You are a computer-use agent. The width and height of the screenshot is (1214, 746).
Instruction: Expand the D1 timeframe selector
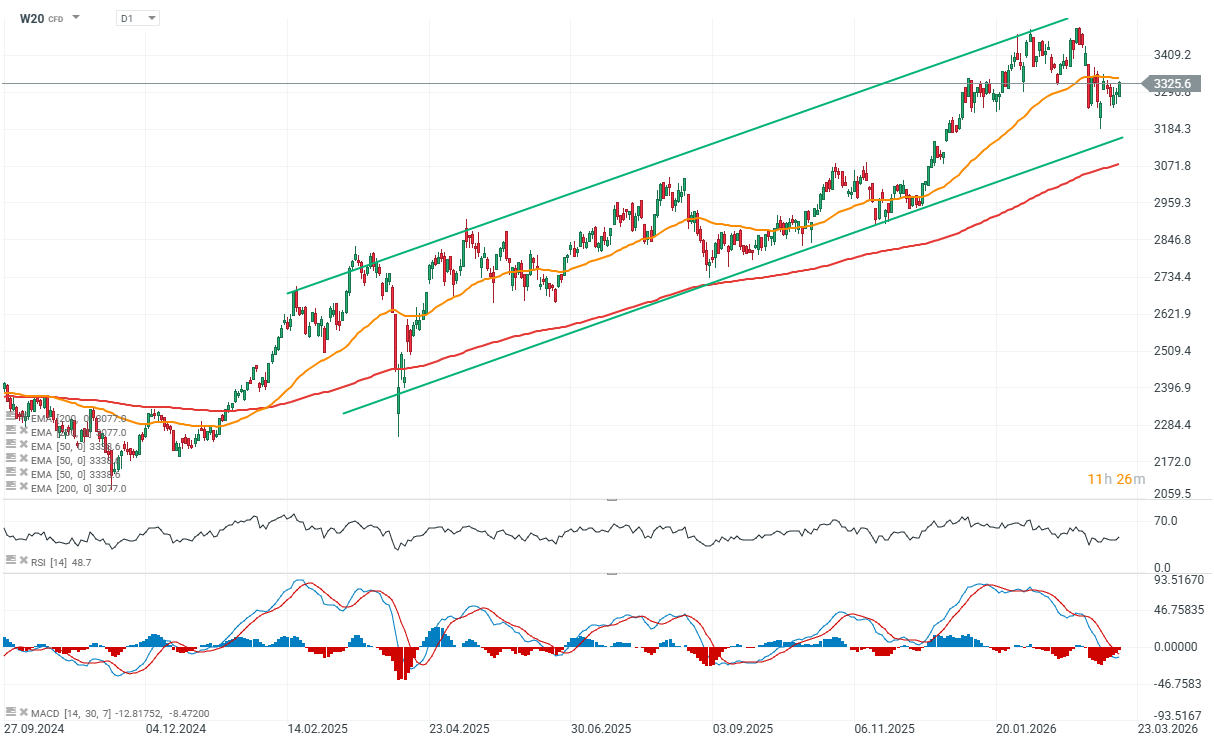[x=150, y=18]
